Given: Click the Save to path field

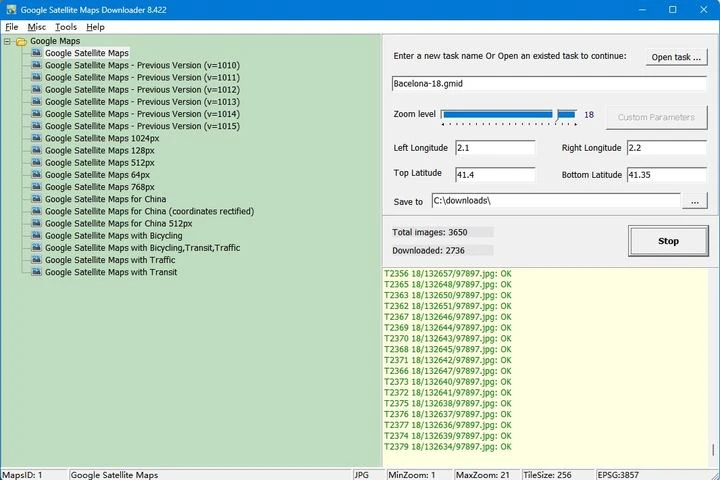Looking at the screenshot, I should [556, 201].
